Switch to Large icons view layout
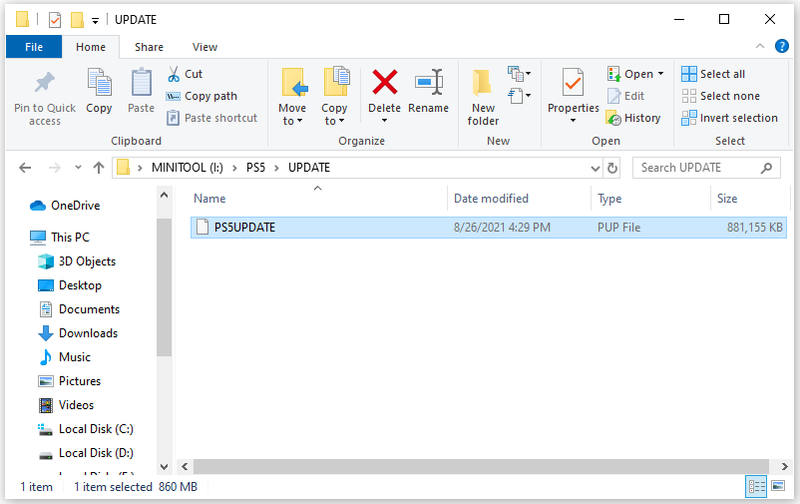Image resolution: width=800 pixels, height=504 pixels. 778,486
